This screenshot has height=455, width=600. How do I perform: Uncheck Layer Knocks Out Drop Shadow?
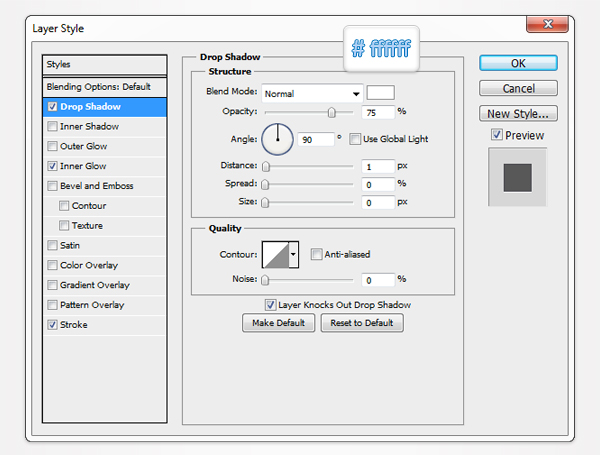(270, 304)
